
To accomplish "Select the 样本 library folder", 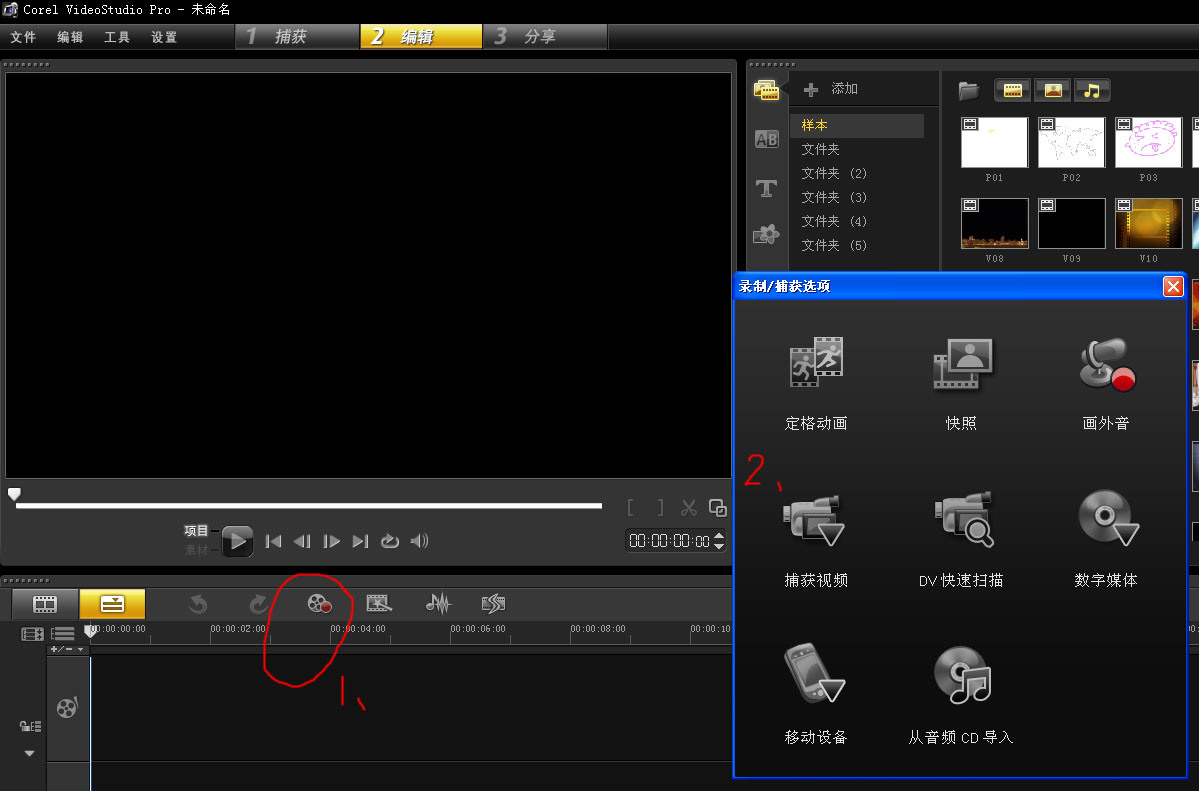I will (x=857, y=125).
